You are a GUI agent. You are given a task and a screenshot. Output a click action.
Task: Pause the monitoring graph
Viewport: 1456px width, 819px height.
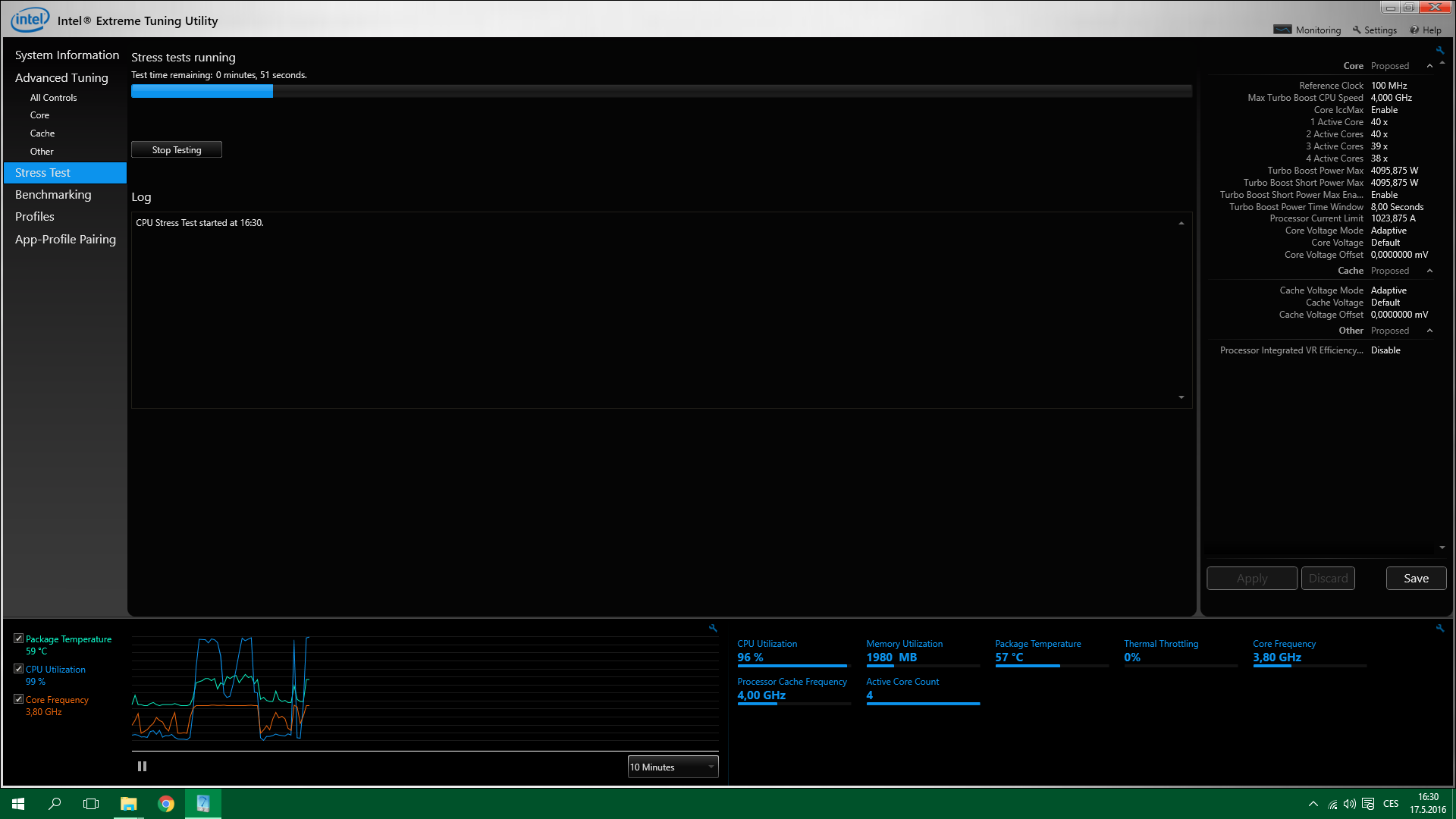[x=142, y=767]
